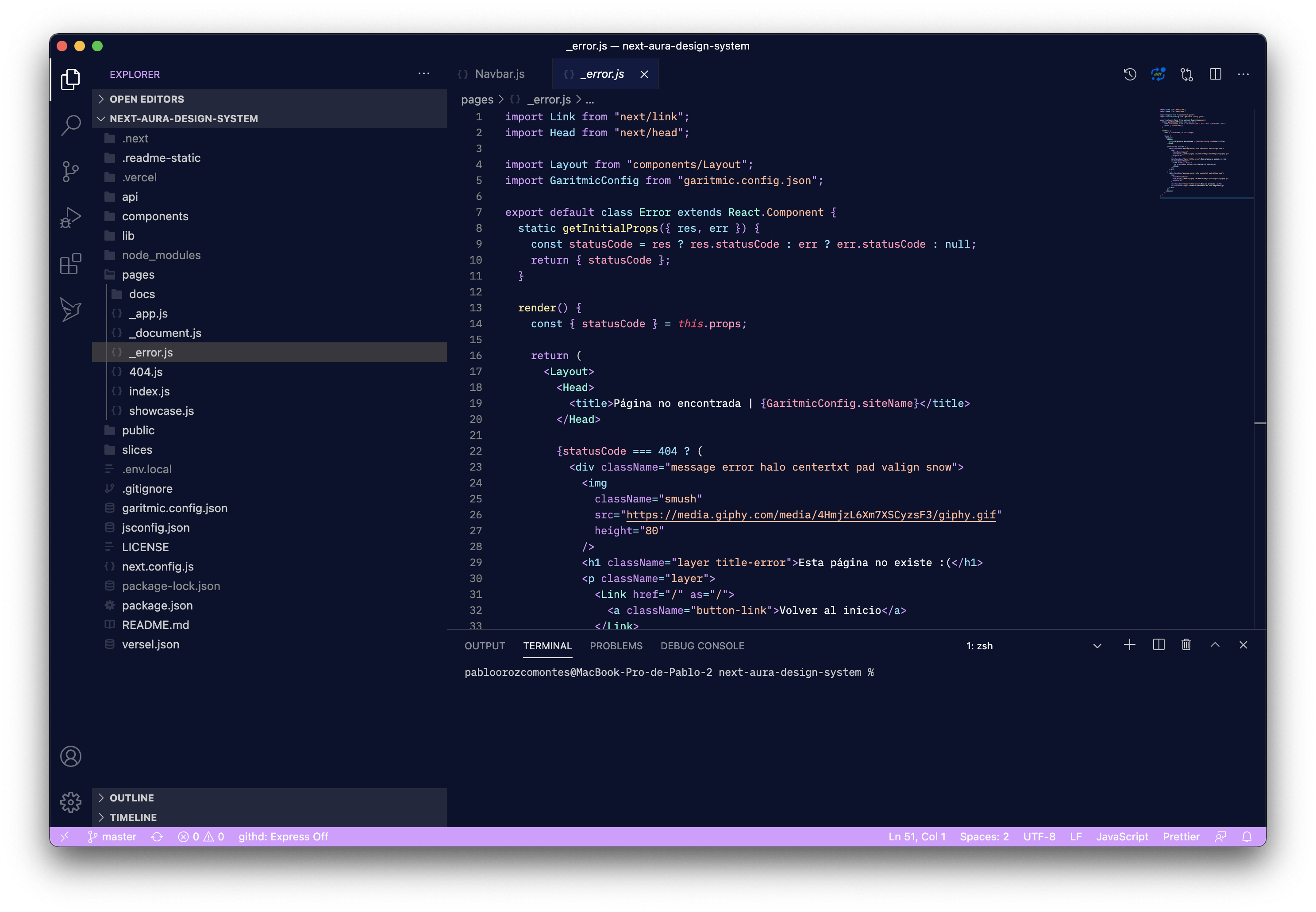Select the Terminal panel tab

tap(547, 646)
